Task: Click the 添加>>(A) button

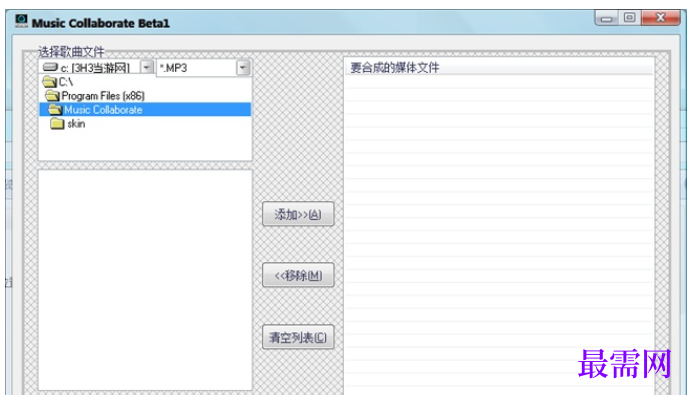Action: pyautogui.click(x=298, y=214)
